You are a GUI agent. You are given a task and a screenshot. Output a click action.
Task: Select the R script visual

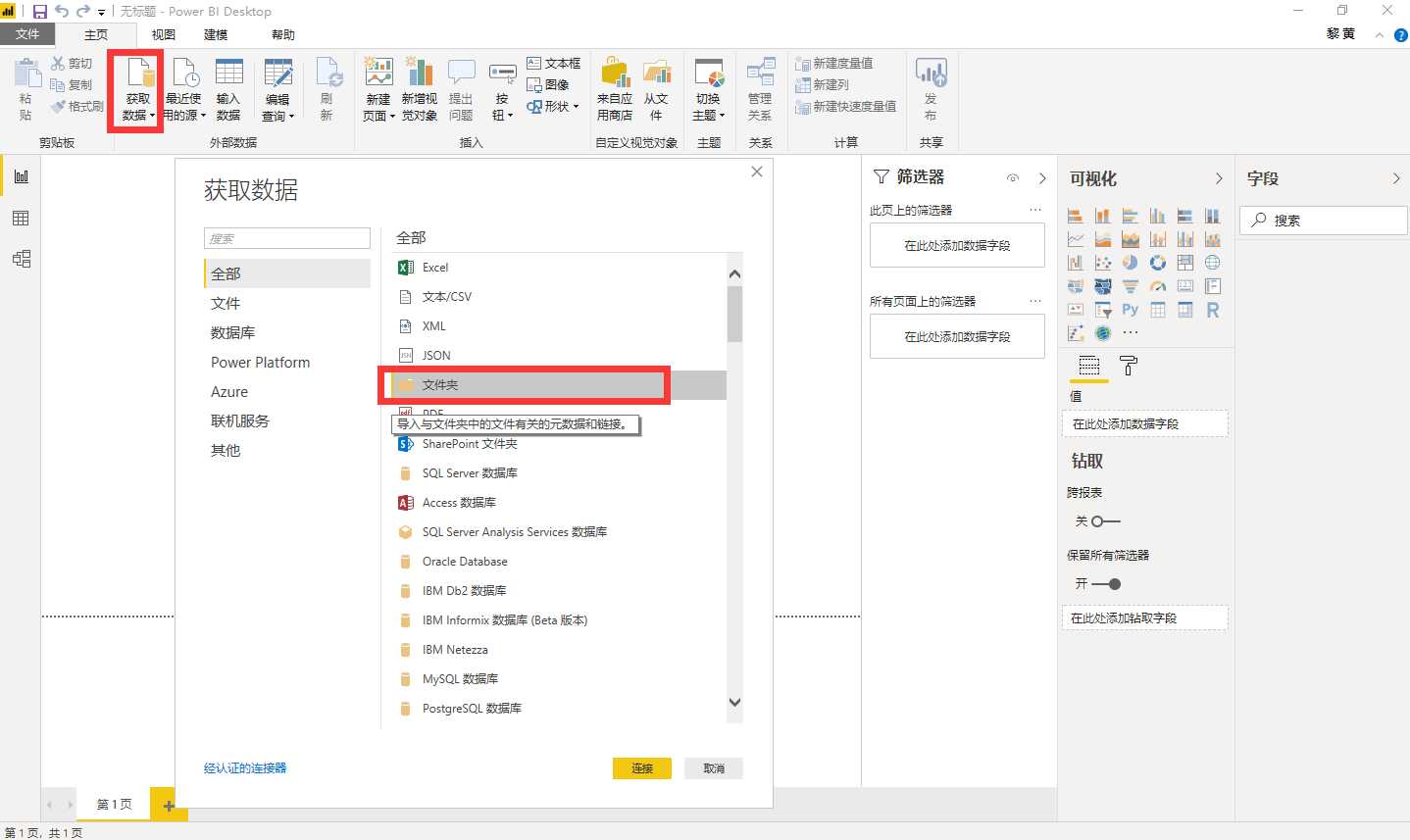[1213, 310]
